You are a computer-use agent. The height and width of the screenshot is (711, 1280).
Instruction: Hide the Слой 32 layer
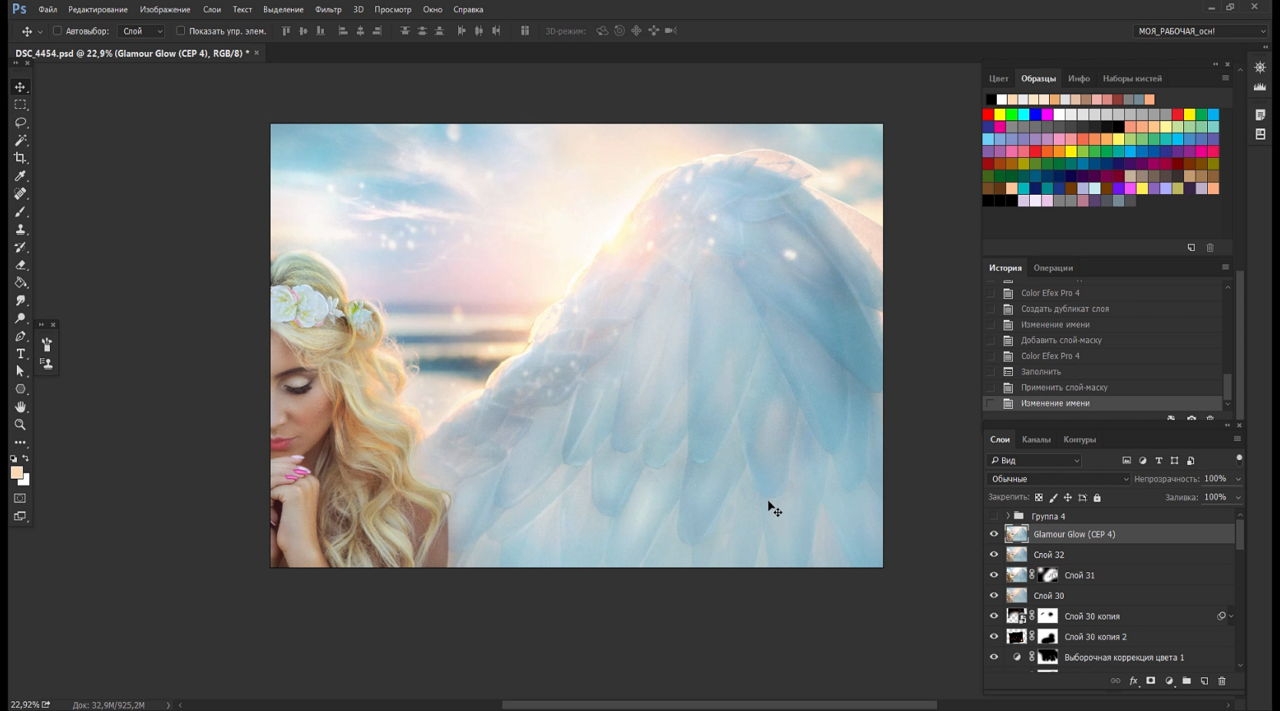click(994, 555)
